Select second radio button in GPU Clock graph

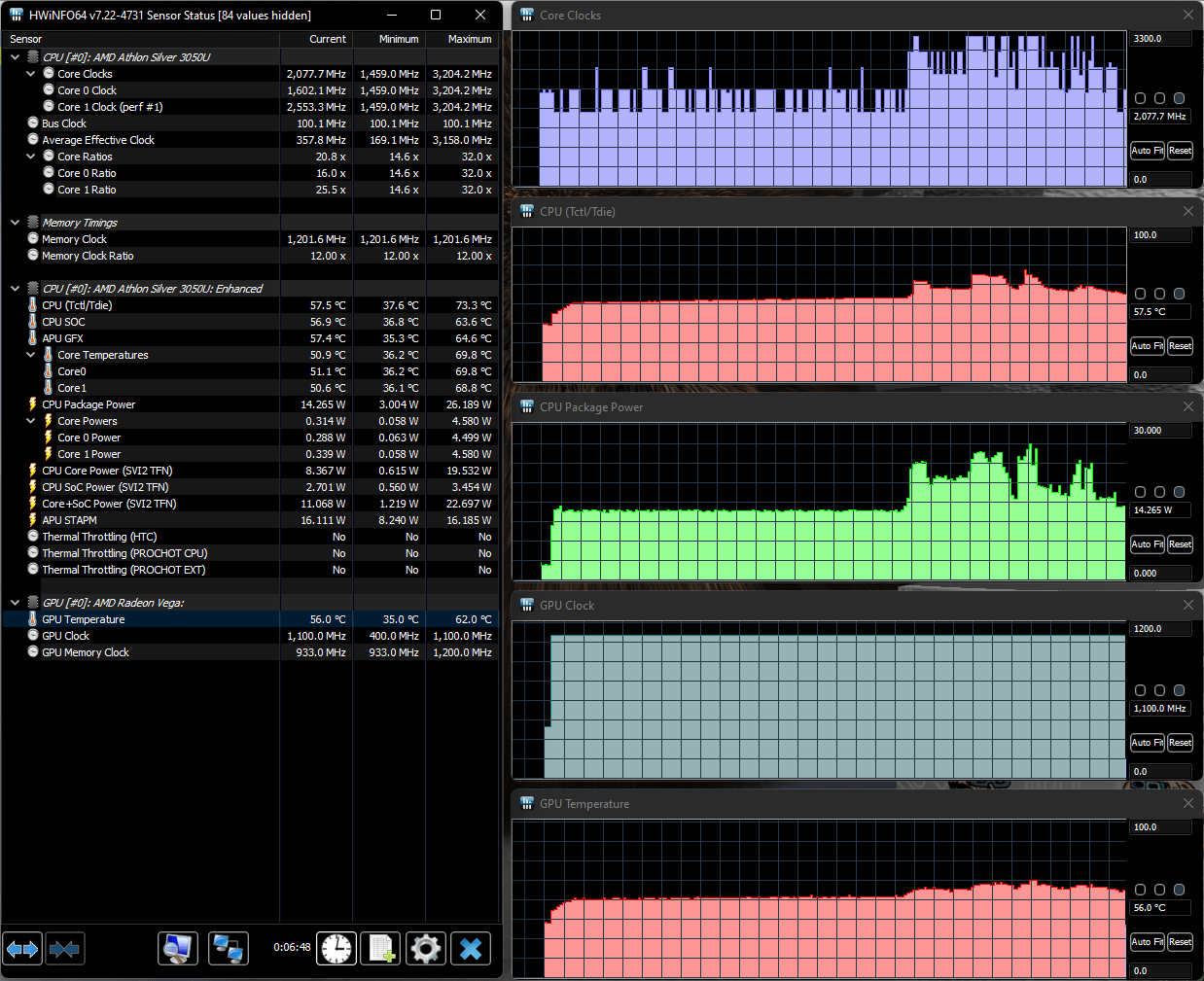[x=1159, y=690]
